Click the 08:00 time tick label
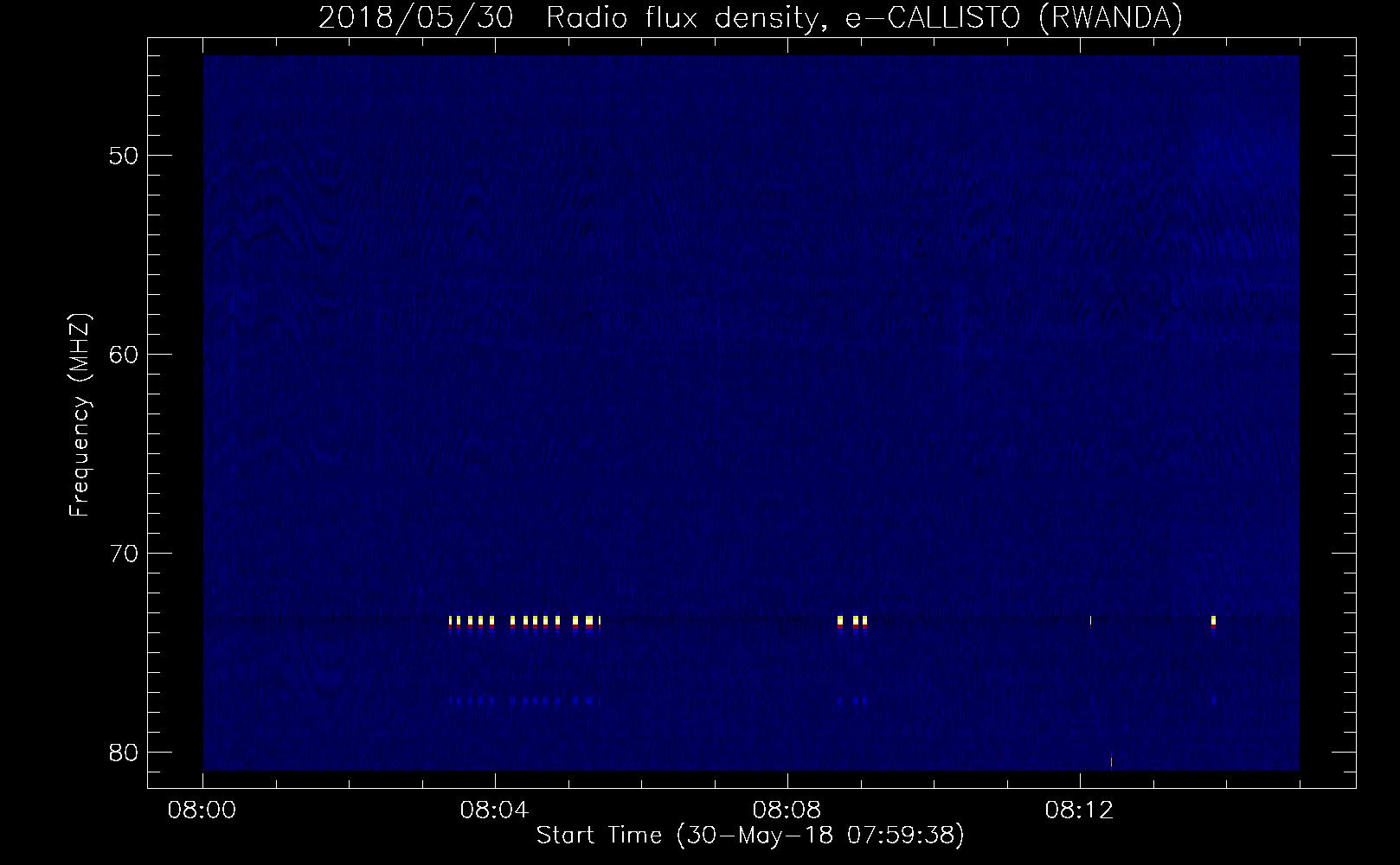The image size is (1400, 865). [x=202, y=811]
